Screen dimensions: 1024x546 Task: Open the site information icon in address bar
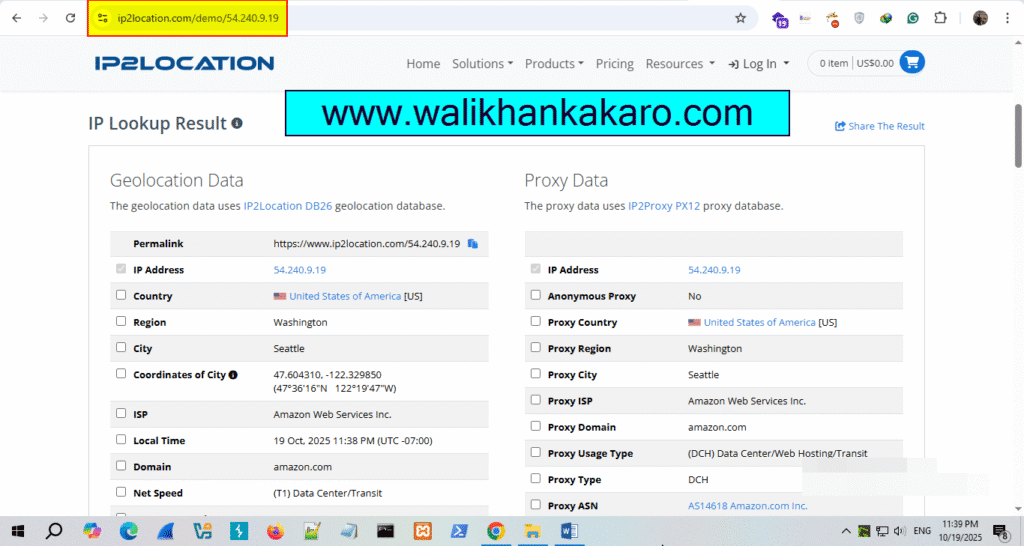coord(103,18)
